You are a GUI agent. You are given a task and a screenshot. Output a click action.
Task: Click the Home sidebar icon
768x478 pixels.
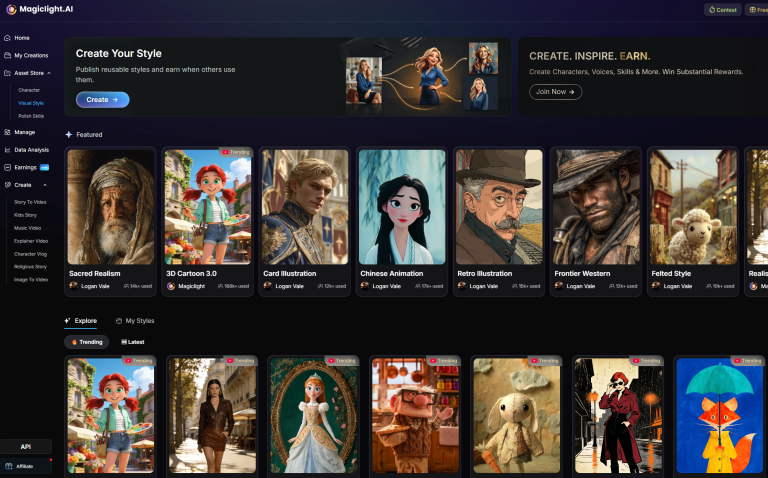7,38
